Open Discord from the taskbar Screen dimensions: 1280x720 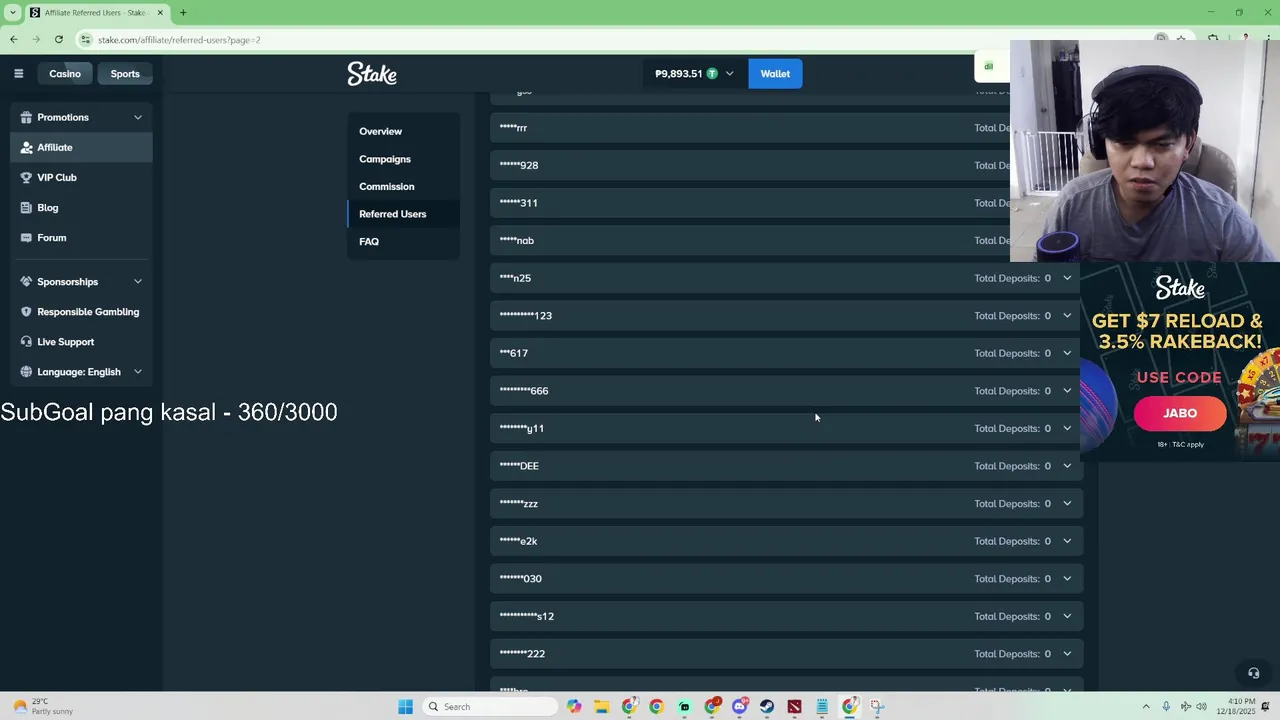(739, 706)
